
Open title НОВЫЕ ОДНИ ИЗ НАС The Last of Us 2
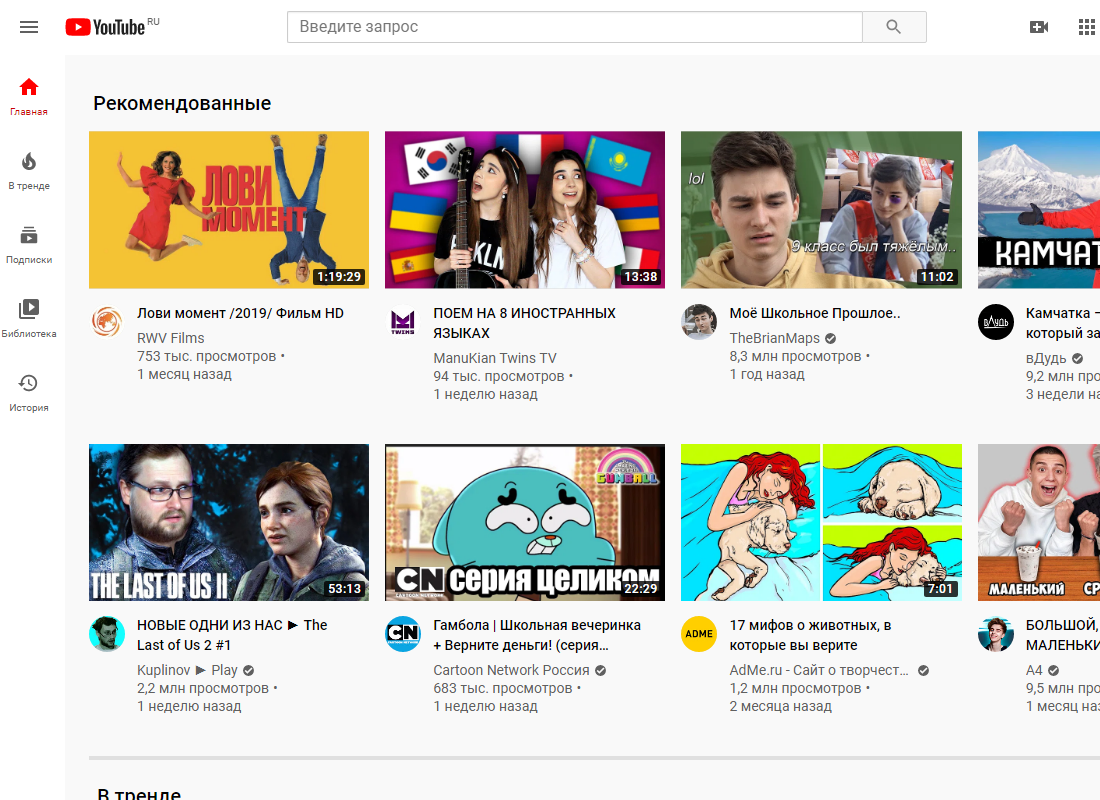pyautogui.click(x=232, y=635)
